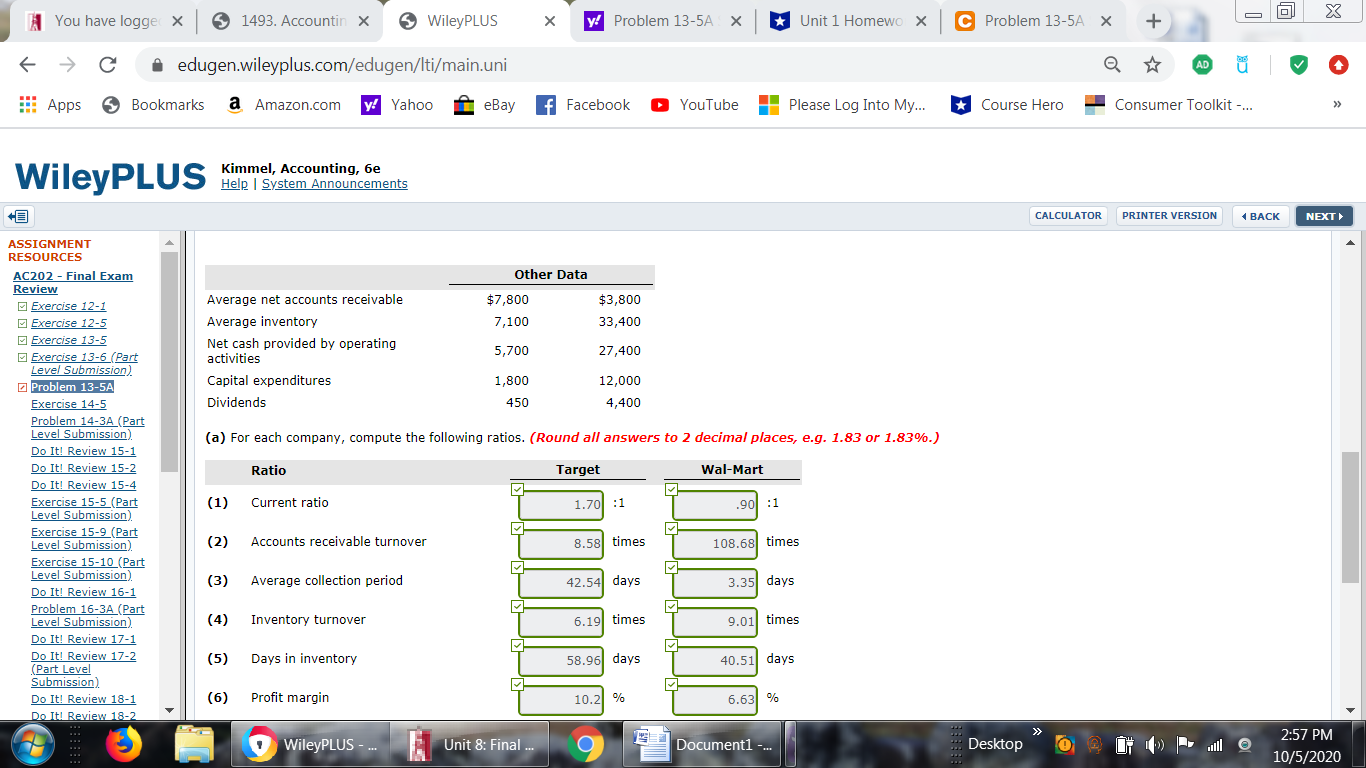The height and width of the screenshot is (768, 1366).
Task: Click the BACK button
Action: tap(1259, 216)
